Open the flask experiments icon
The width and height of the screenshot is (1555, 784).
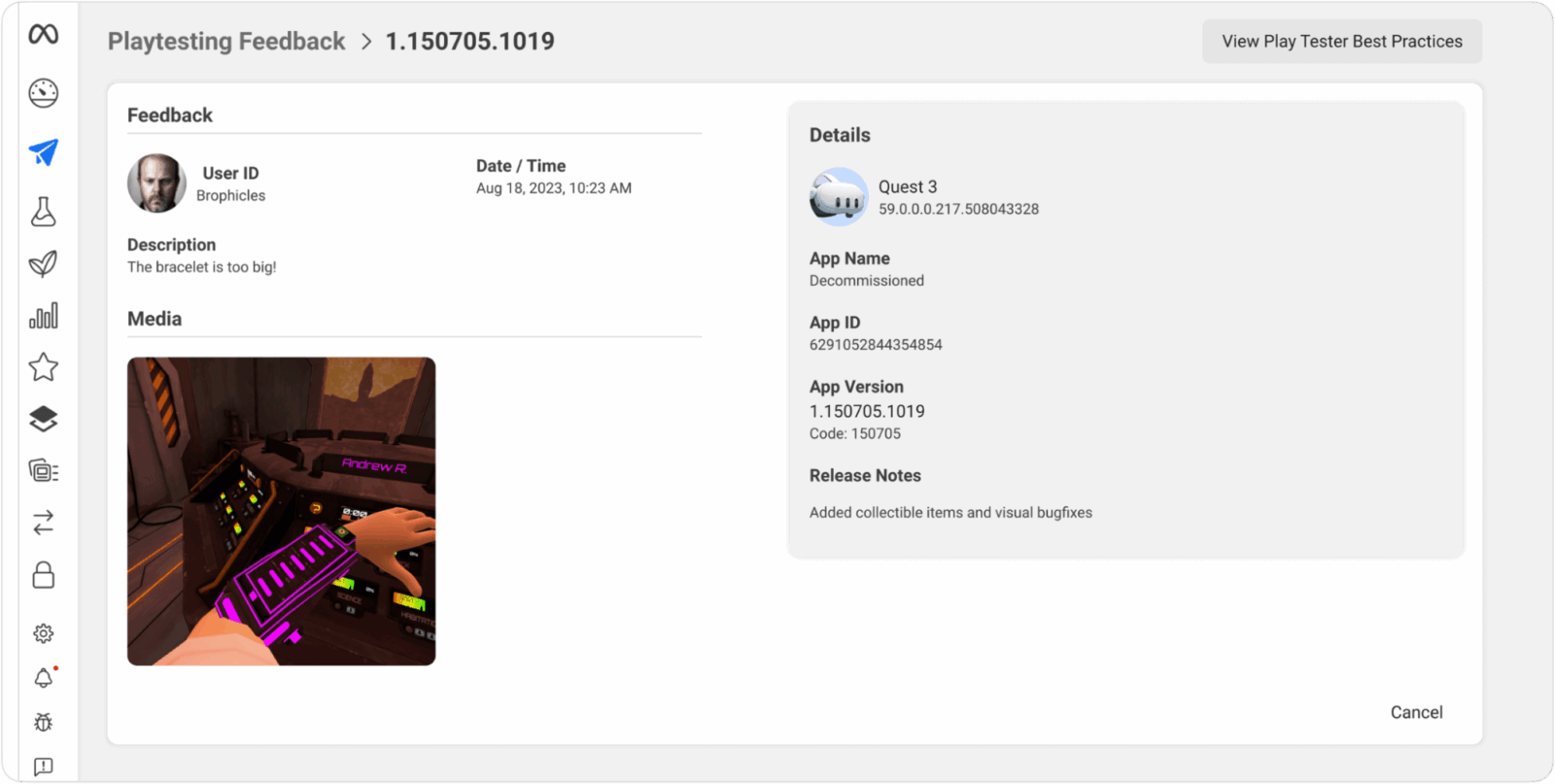click(x=44, y=212)
